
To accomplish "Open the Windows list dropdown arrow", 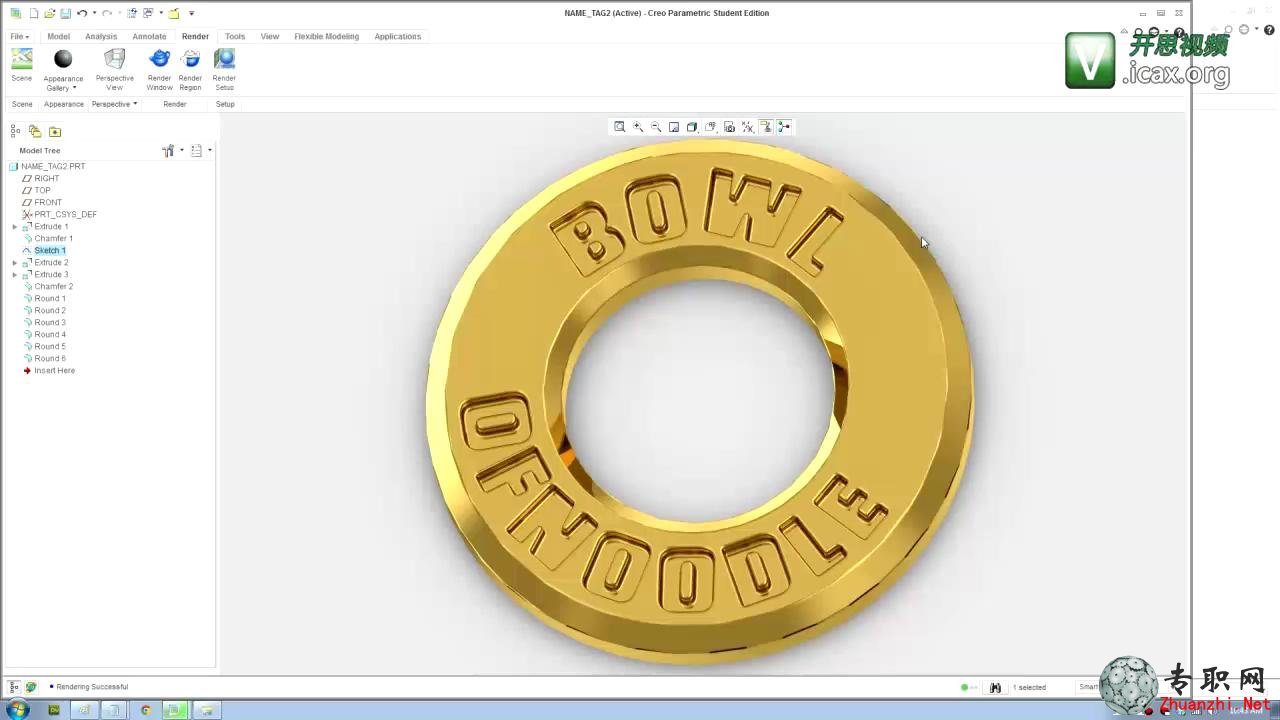I will pyautogui.click(x=161, y=13).
